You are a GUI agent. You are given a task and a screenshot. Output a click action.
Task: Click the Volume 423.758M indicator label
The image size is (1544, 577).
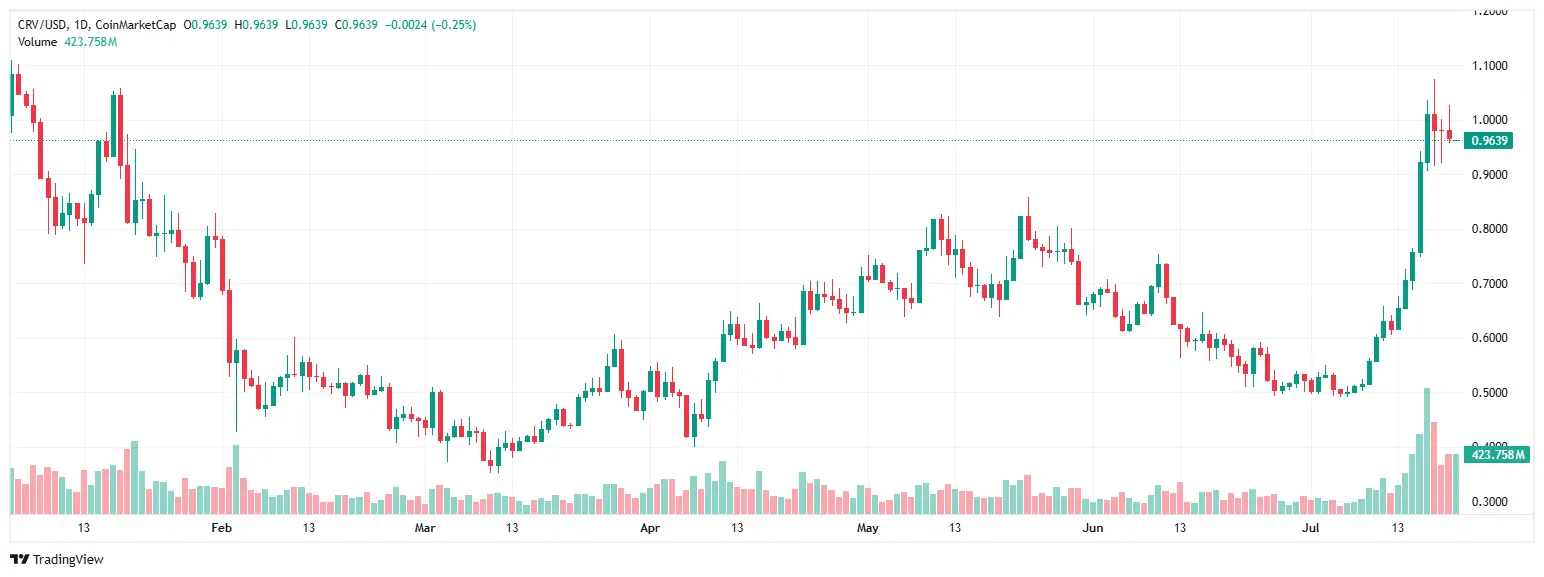pos(68,41)
